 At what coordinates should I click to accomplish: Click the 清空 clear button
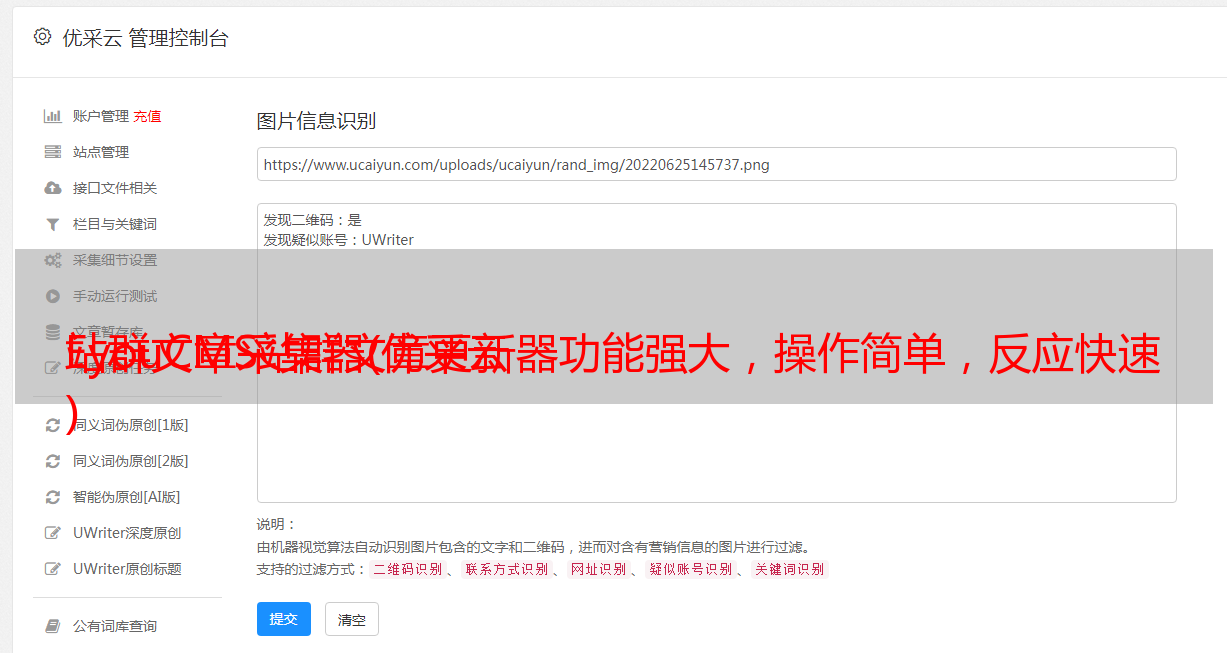point(352,619)
